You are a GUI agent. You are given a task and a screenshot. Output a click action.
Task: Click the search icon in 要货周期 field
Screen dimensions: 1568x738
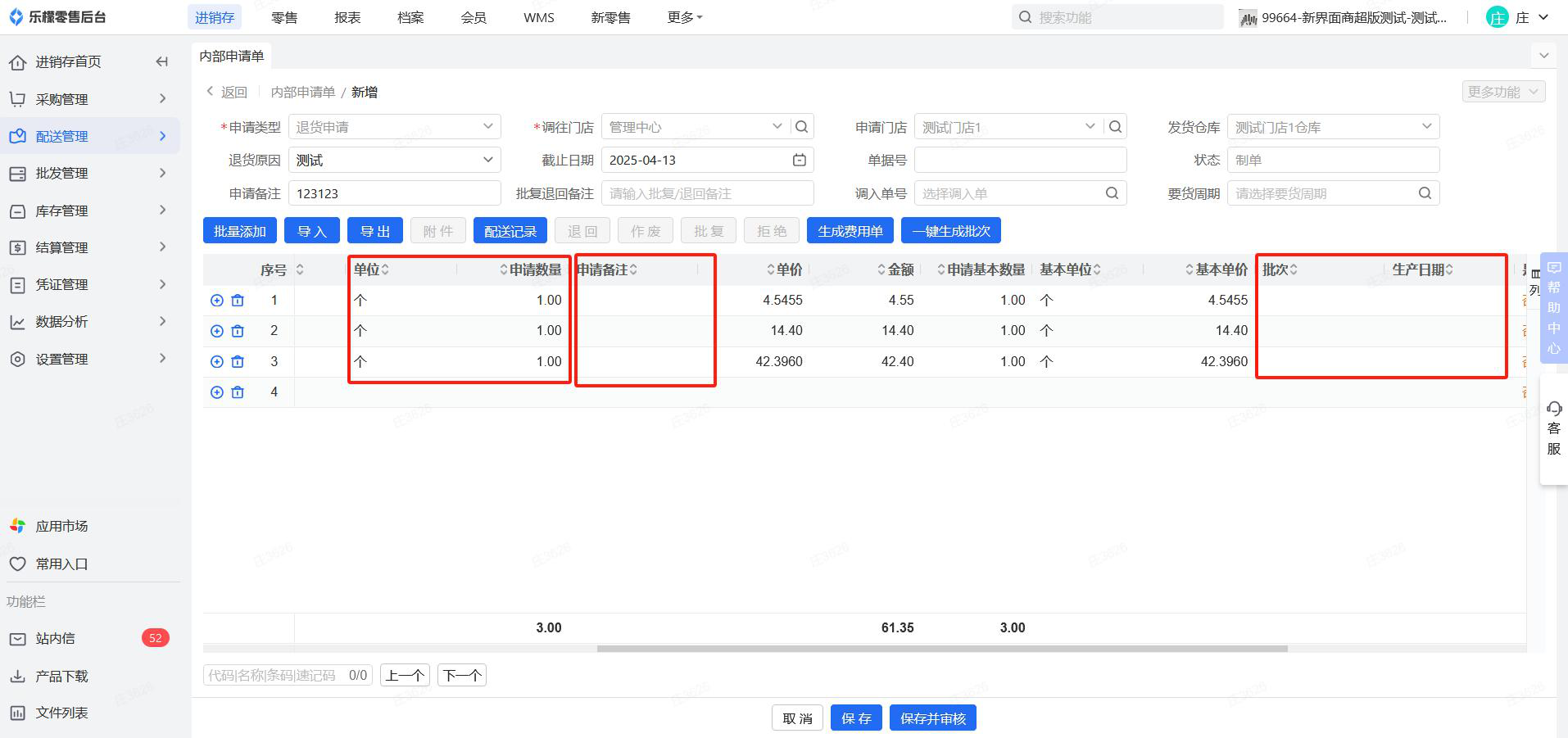1425,193
